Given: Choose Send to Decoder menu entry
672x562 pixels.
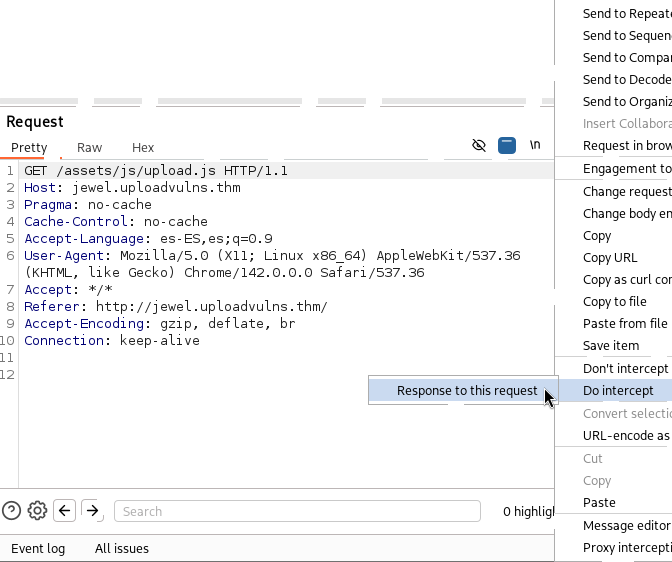Looking at the screenshot, I should [x=613, y=79].
